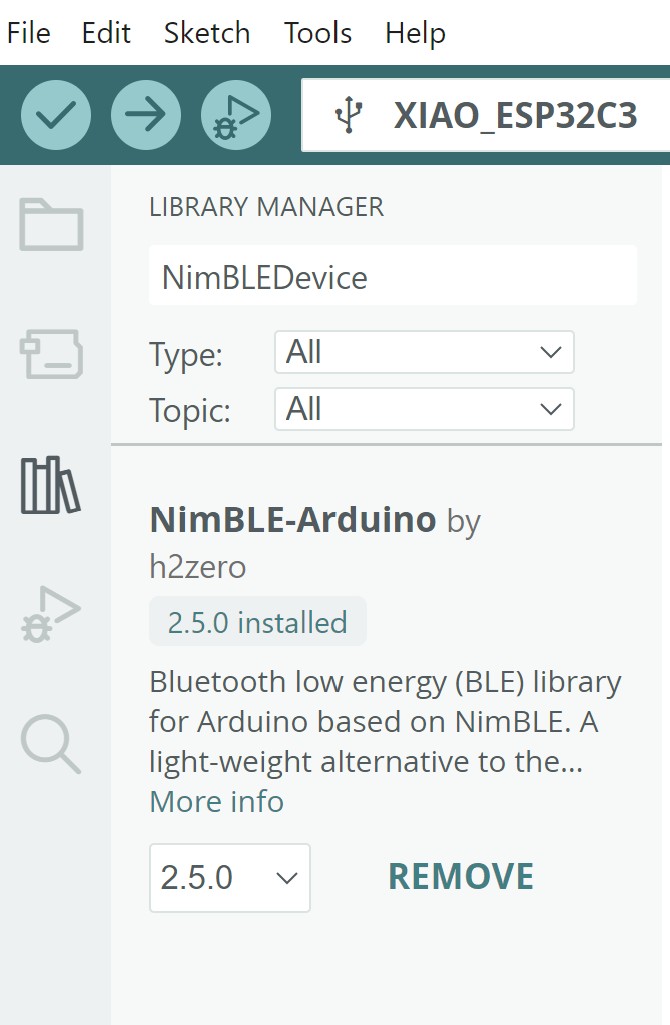Open the Help menu
The width and height of the screenshot is (670, 1025).
click(415, 33)
